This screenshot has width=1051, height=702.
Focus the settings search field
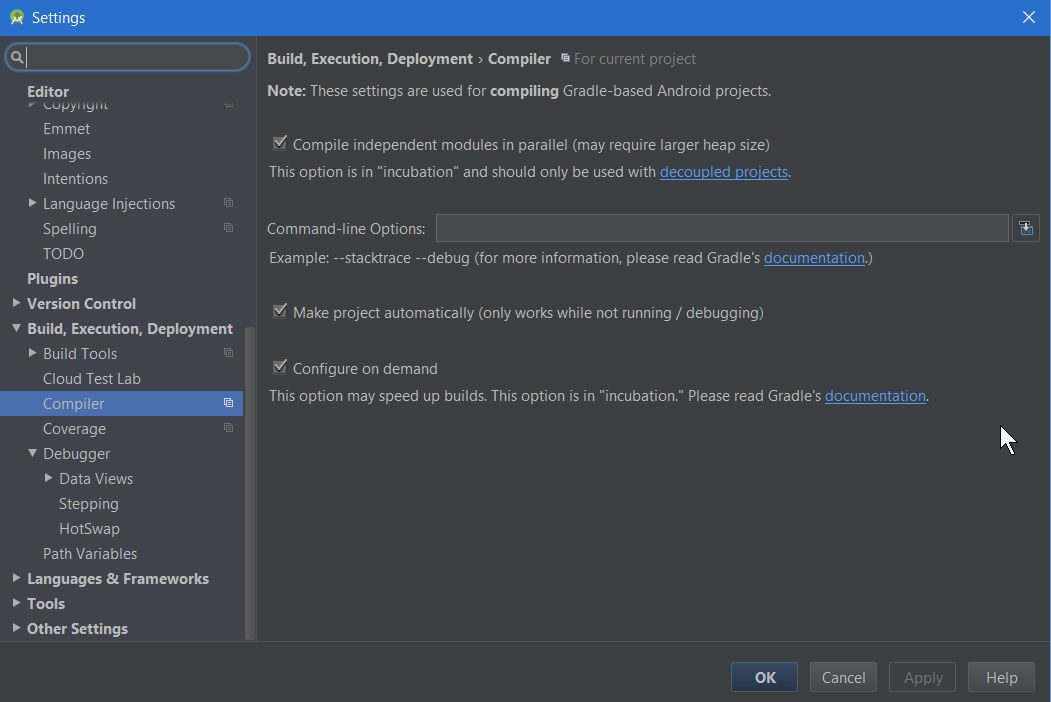(127, 58)
